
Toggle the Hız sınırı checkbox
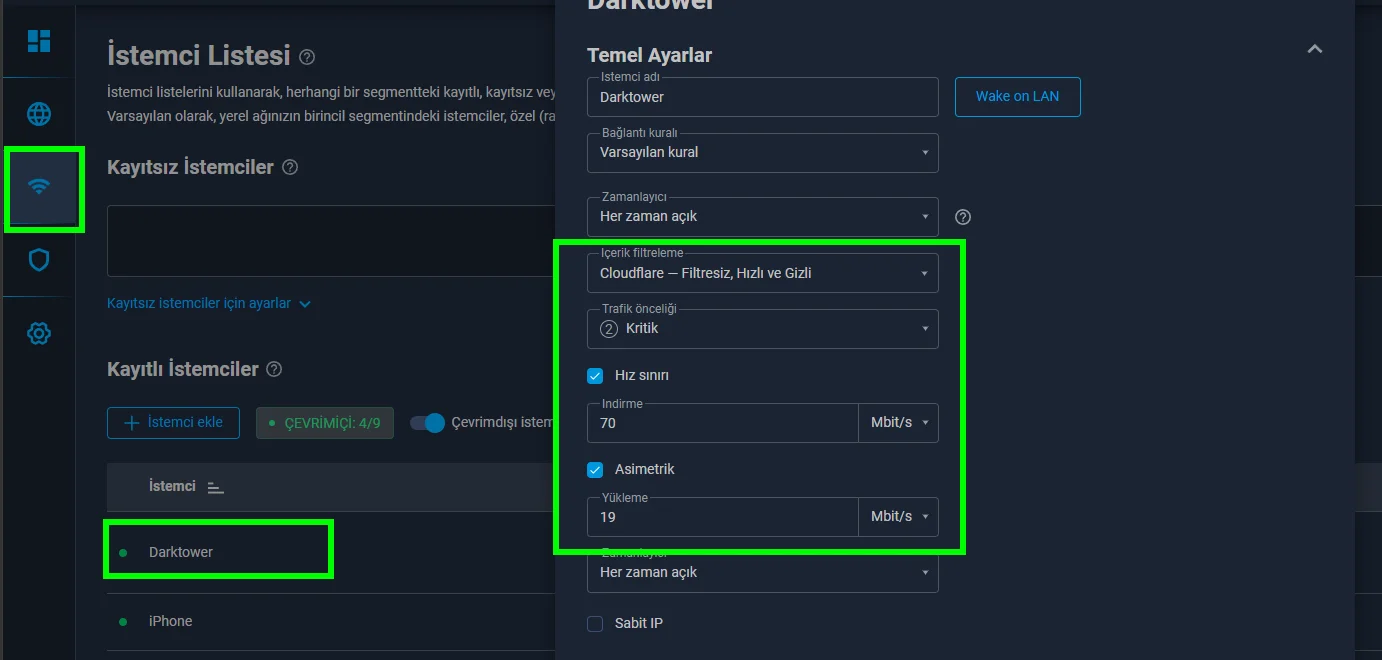click(595, 376)
